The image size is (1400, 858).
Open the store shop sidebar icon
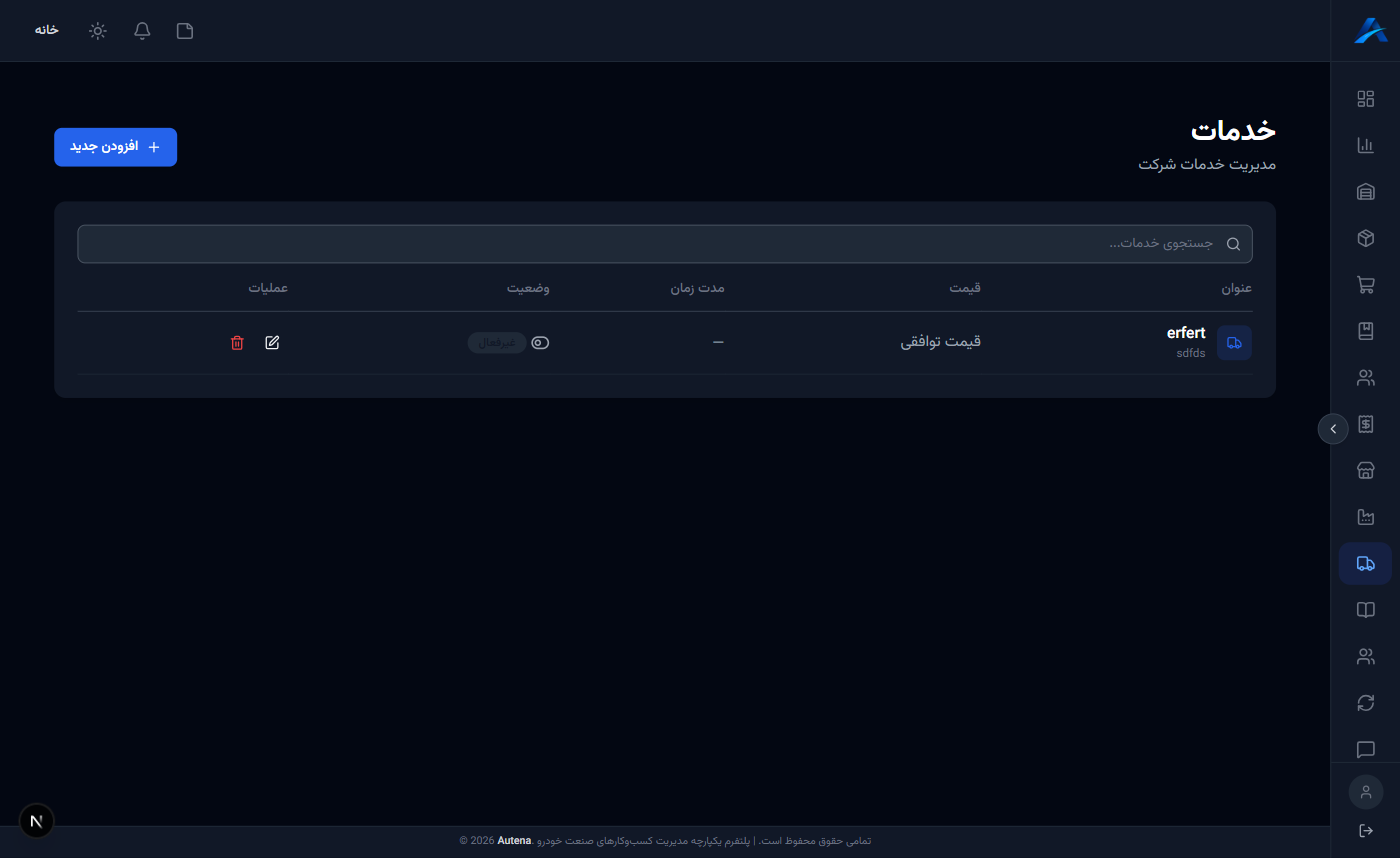coord(1365,470)
